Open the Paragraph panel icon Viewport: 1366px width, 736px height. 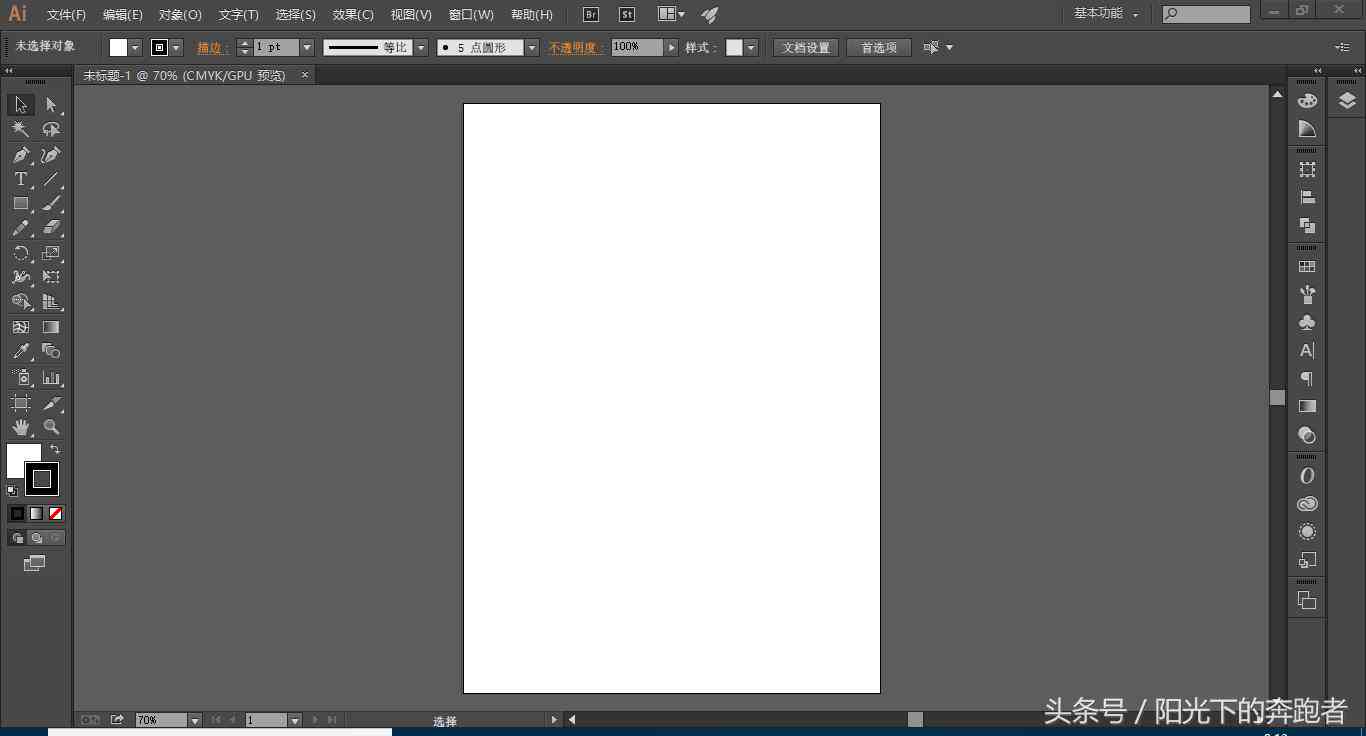point(1307,378)
